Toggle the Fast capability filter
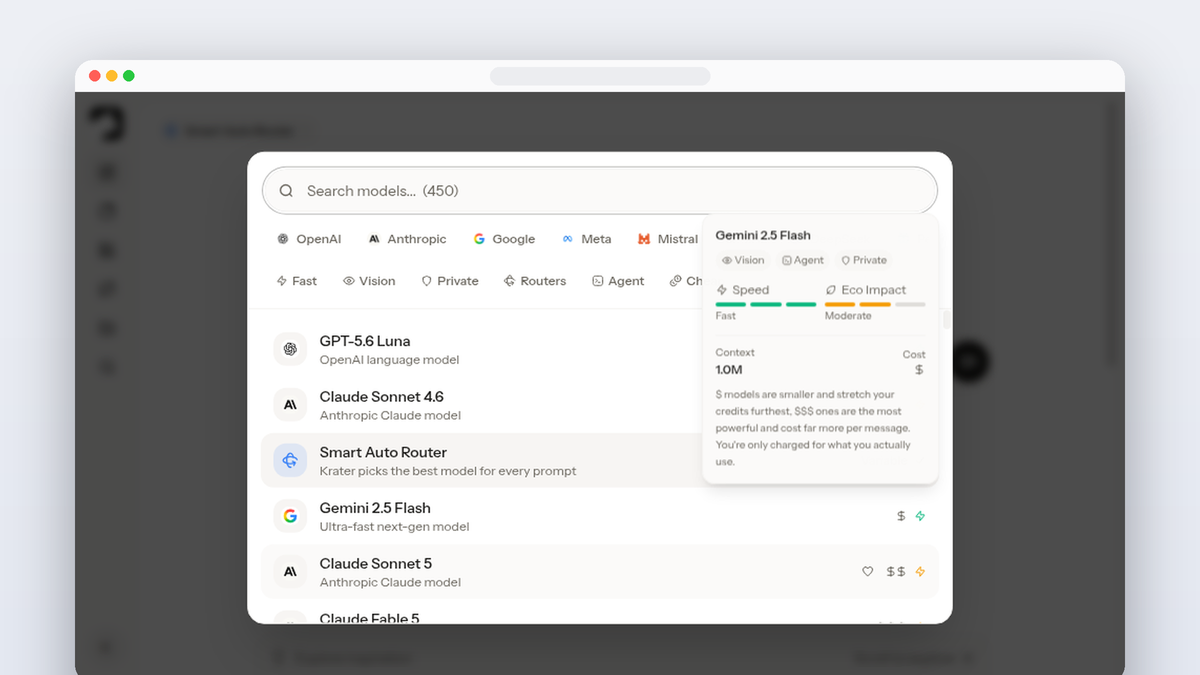 point(297,281)
